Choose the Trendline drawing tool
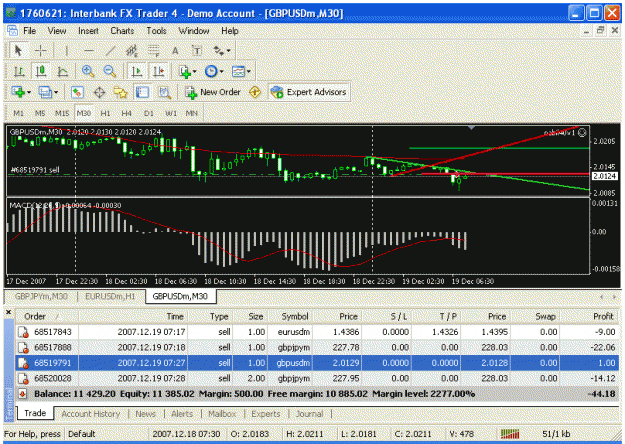Viewport: 625px width, 444px height. tap(110, 51)
